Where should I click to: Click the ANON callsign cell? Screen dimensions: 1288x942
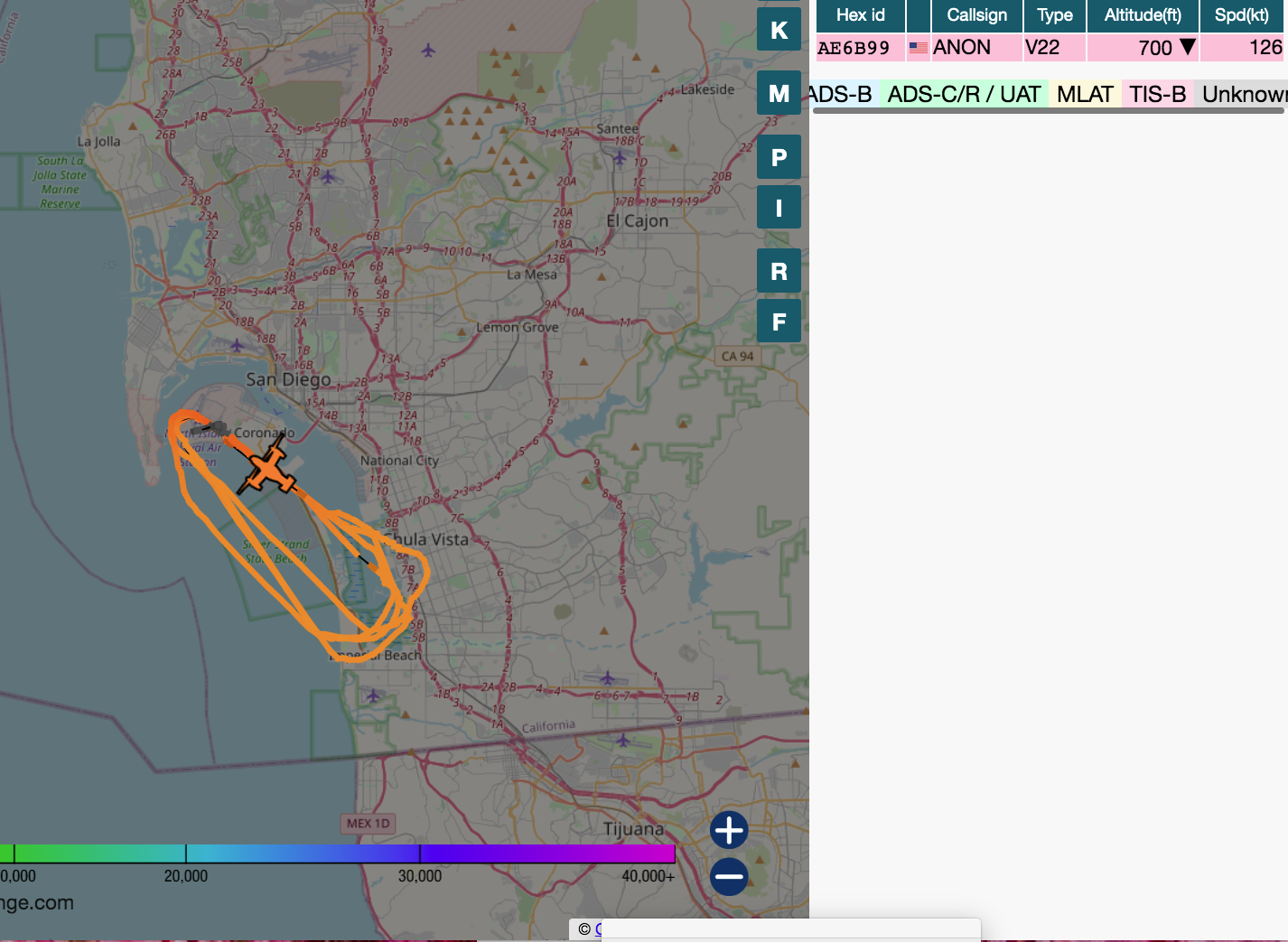(x=976, y=48)
